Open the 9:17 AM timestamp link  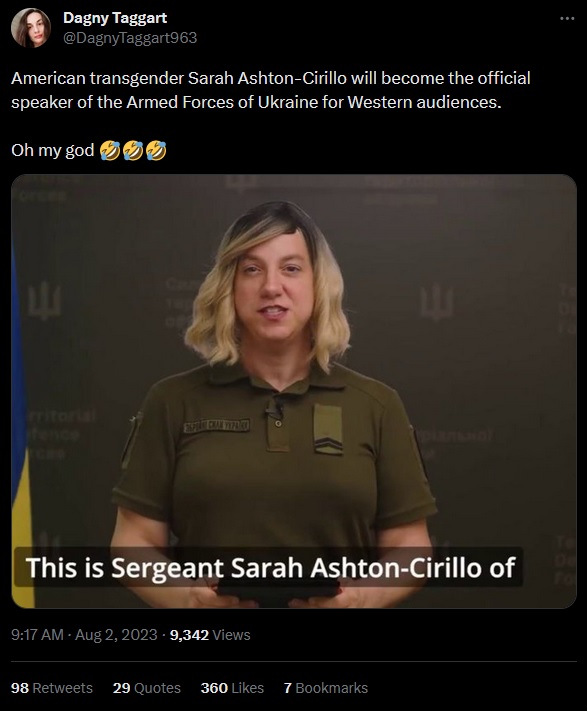coord(37,635)
